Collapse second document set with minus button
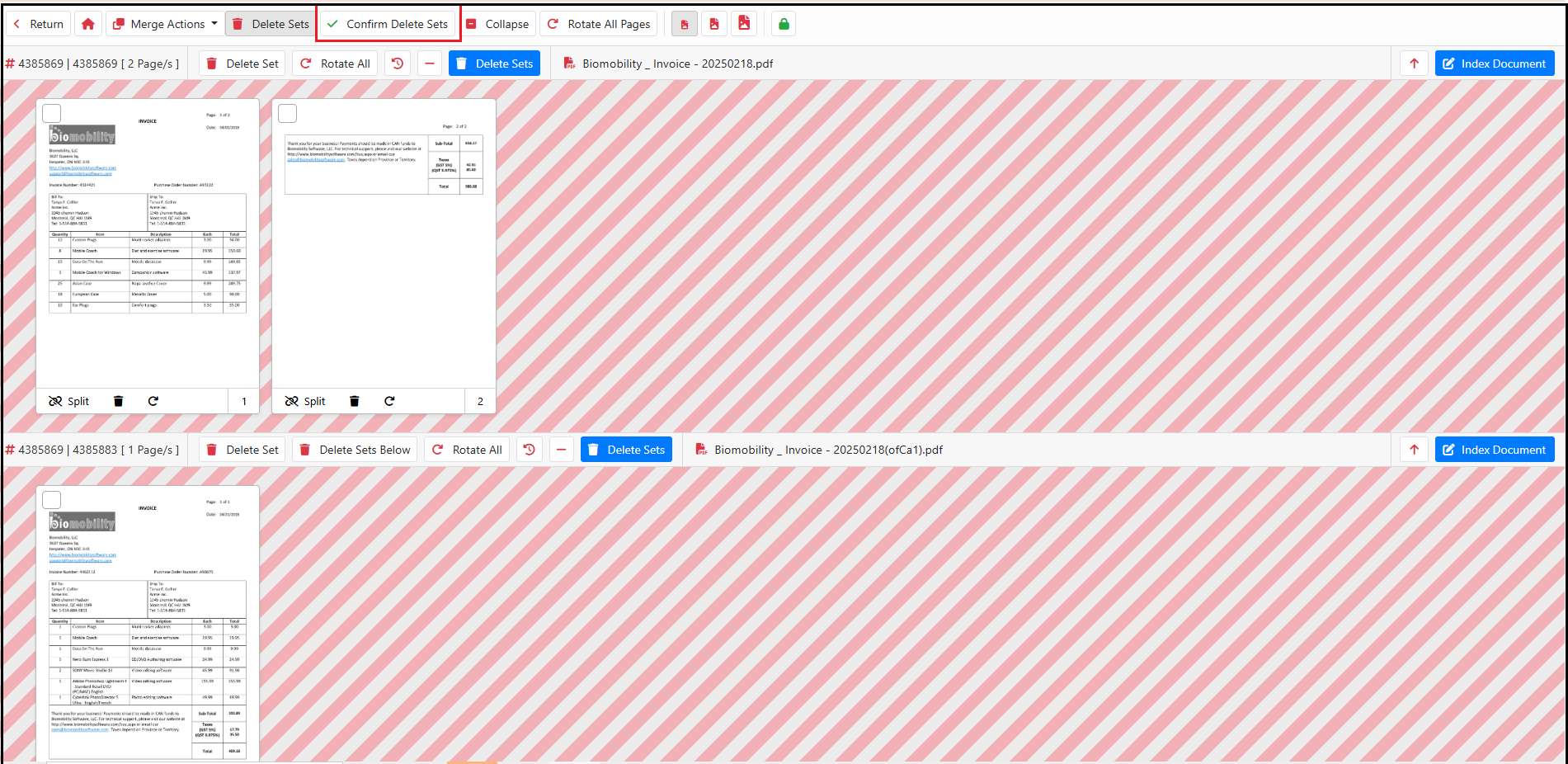Image resolution: width=1568 pixels, height=764 pixels. tap(562, 450)
